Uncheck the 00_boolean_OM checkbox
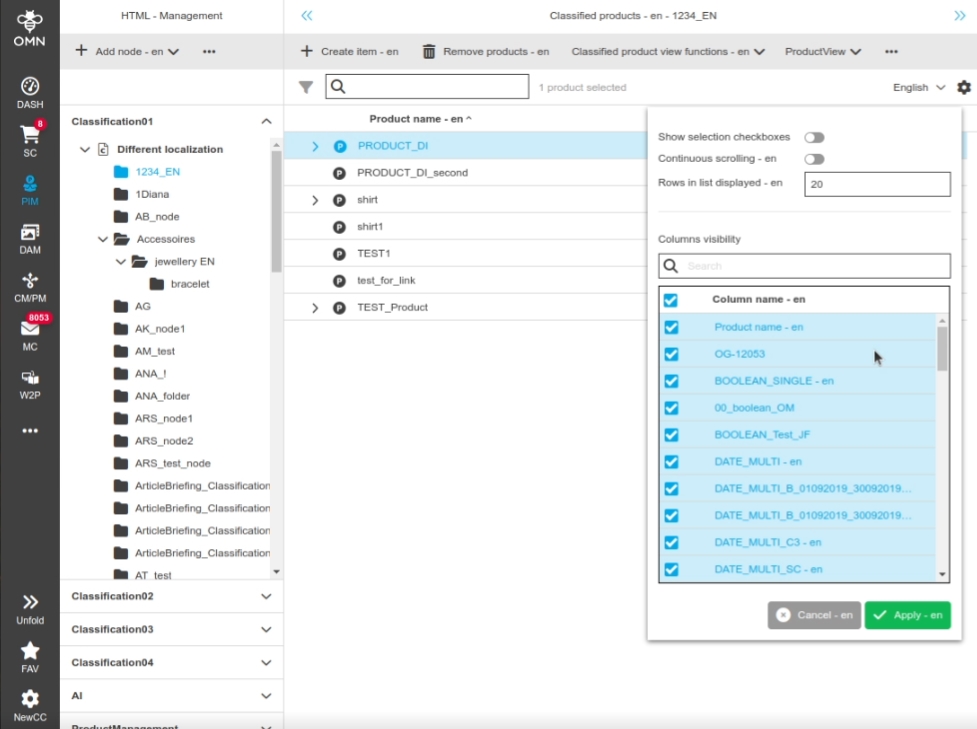The width and height of the screenshot is (977, 729). tap(671, 407)
